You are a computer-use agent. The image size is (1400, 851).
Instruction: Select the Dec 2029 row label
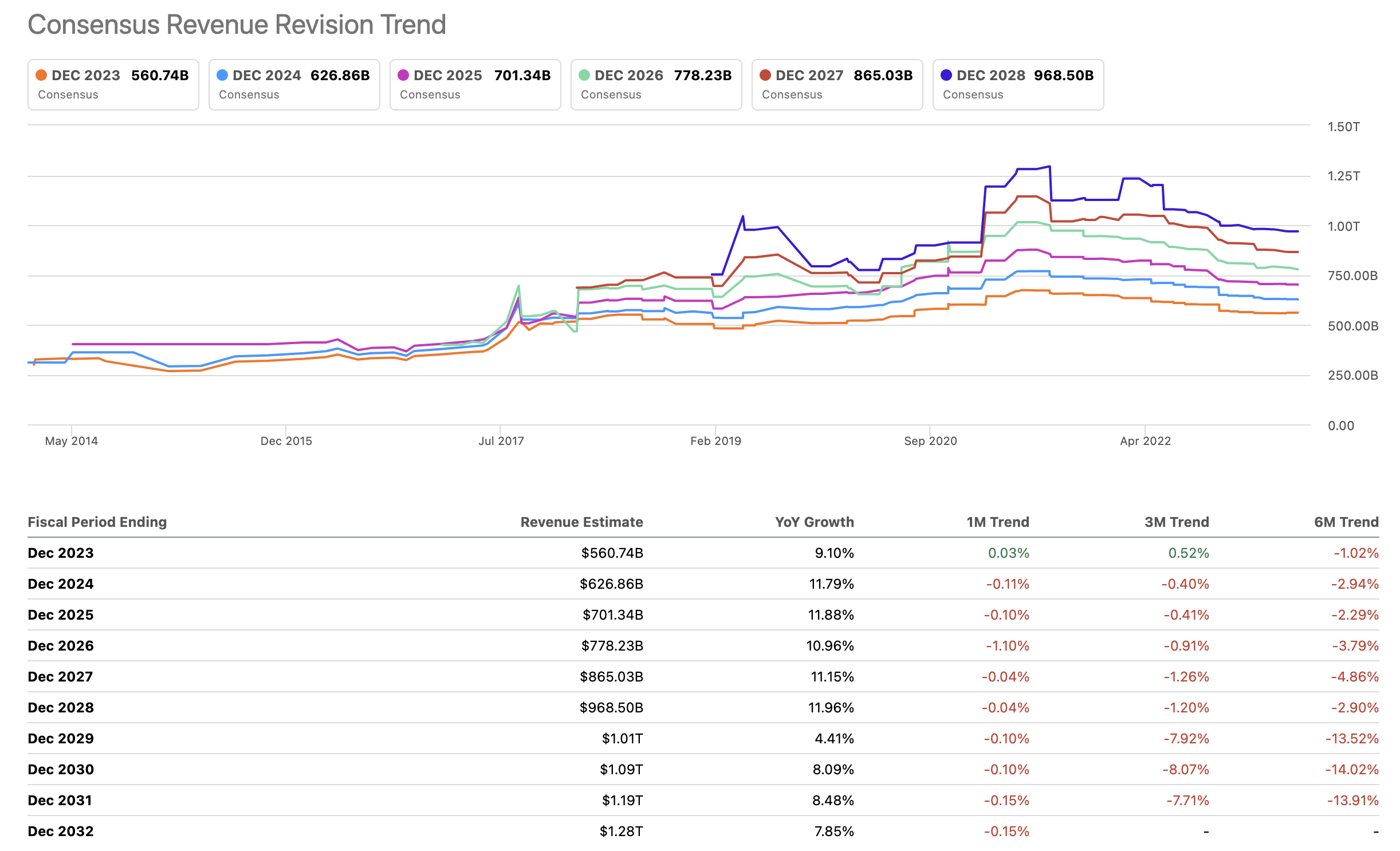[x=61, y=738]
